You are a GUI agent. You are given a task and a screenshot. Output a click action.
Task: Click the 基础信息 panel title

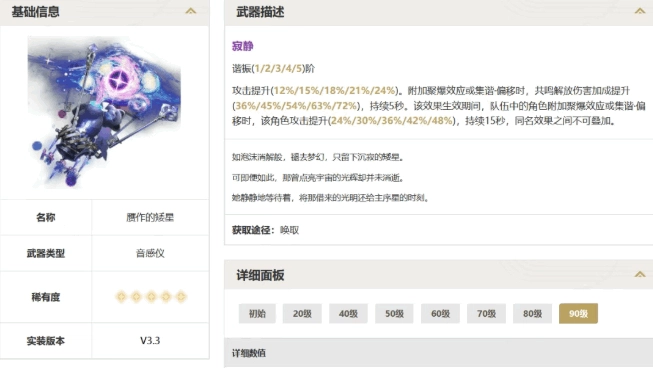click(35, 12)
